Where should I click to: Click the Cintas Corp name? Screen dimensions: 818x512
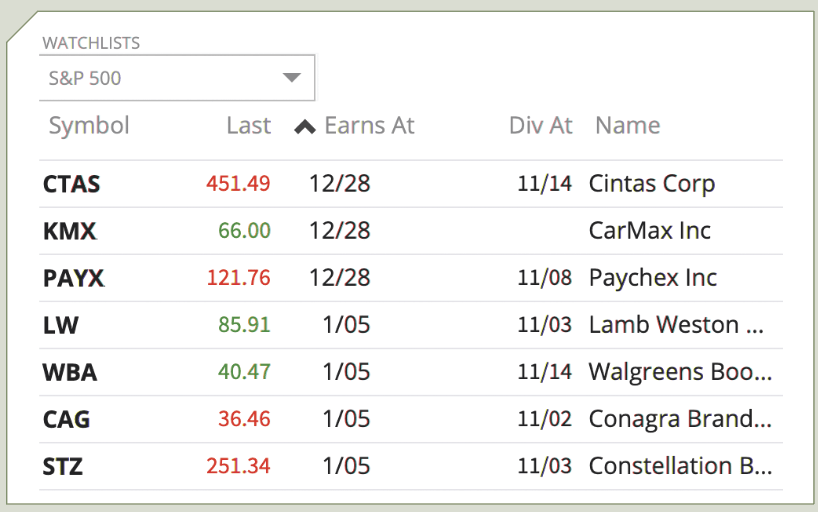(x=652, y=184)
